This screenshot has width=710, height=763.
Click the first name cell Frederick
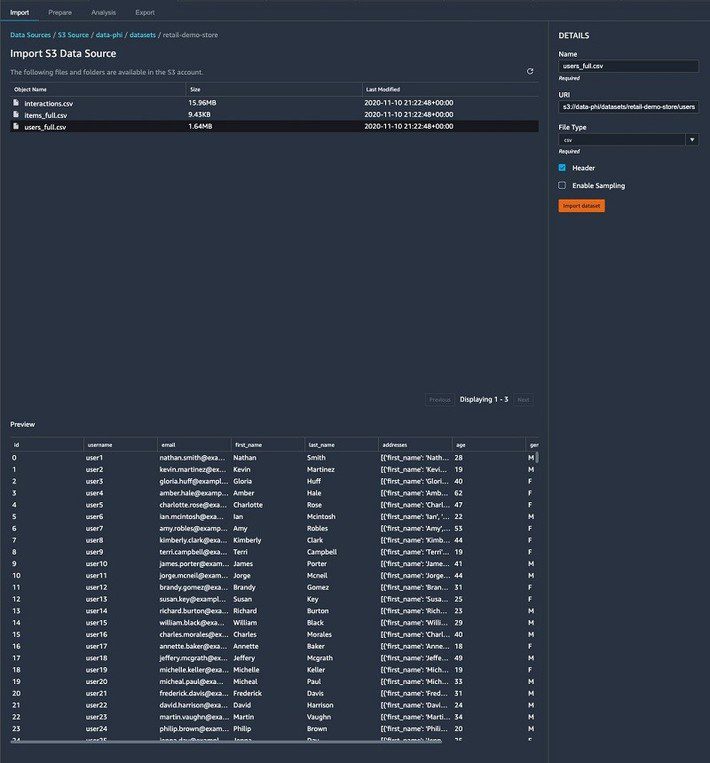pos(247,693)
